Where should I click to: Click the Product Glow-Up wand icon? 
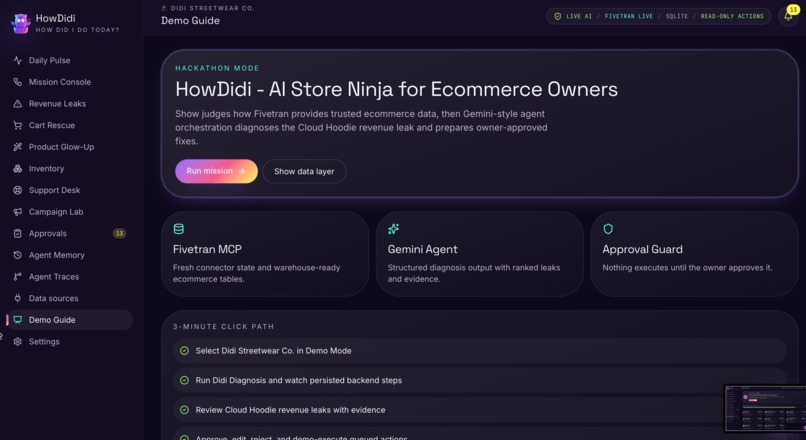click(x=17, y=146)
